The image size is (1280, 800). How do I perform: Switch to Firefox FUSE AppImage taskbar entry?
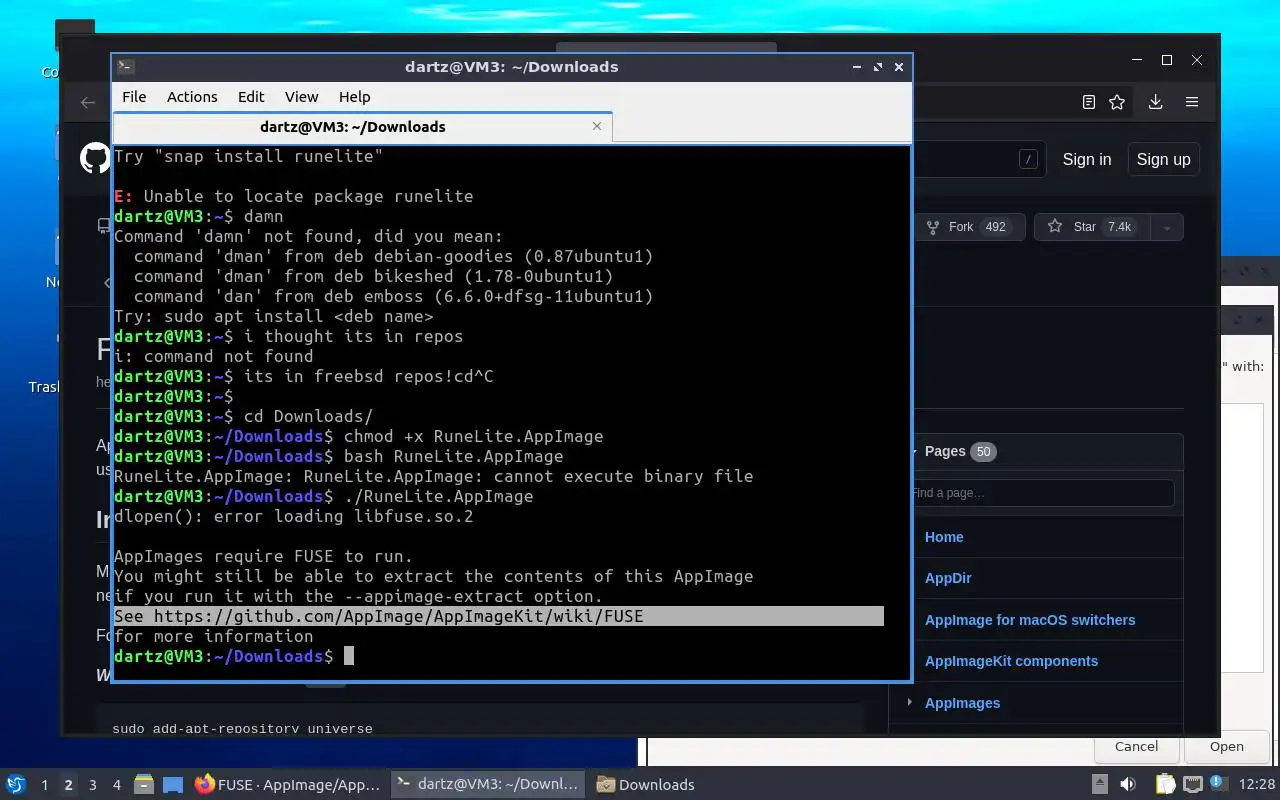pos(288,785)
